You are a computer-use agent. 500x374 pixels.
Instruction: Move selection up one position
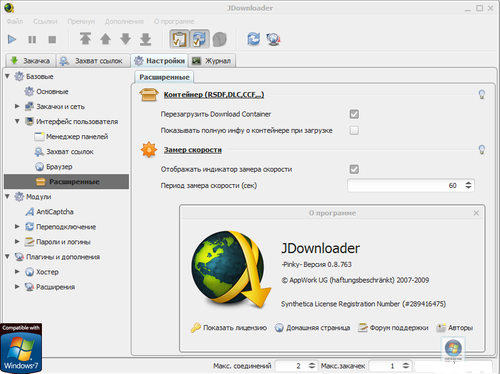click(x=105, y=39)
